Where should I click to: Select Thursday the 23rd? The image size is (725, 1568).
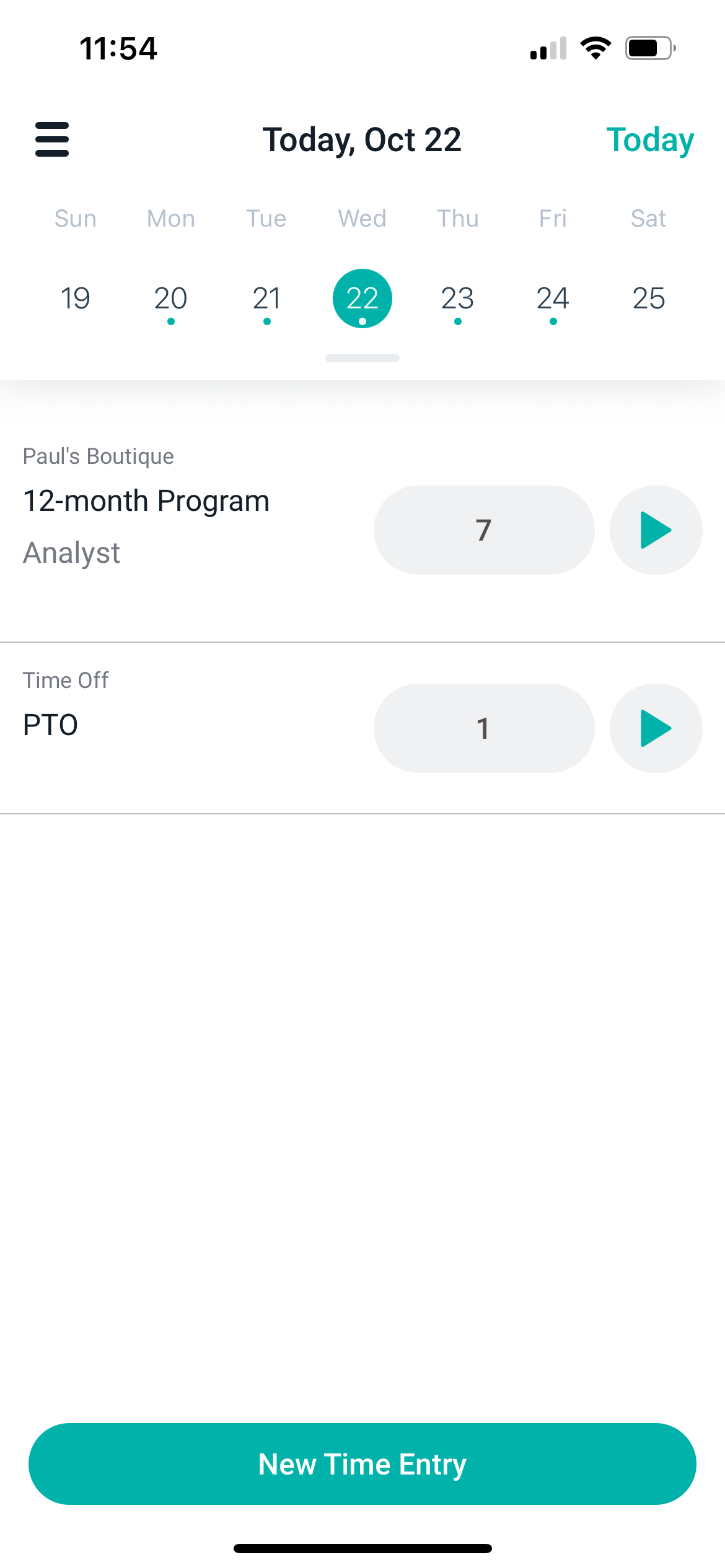click(x=457, y=298)
